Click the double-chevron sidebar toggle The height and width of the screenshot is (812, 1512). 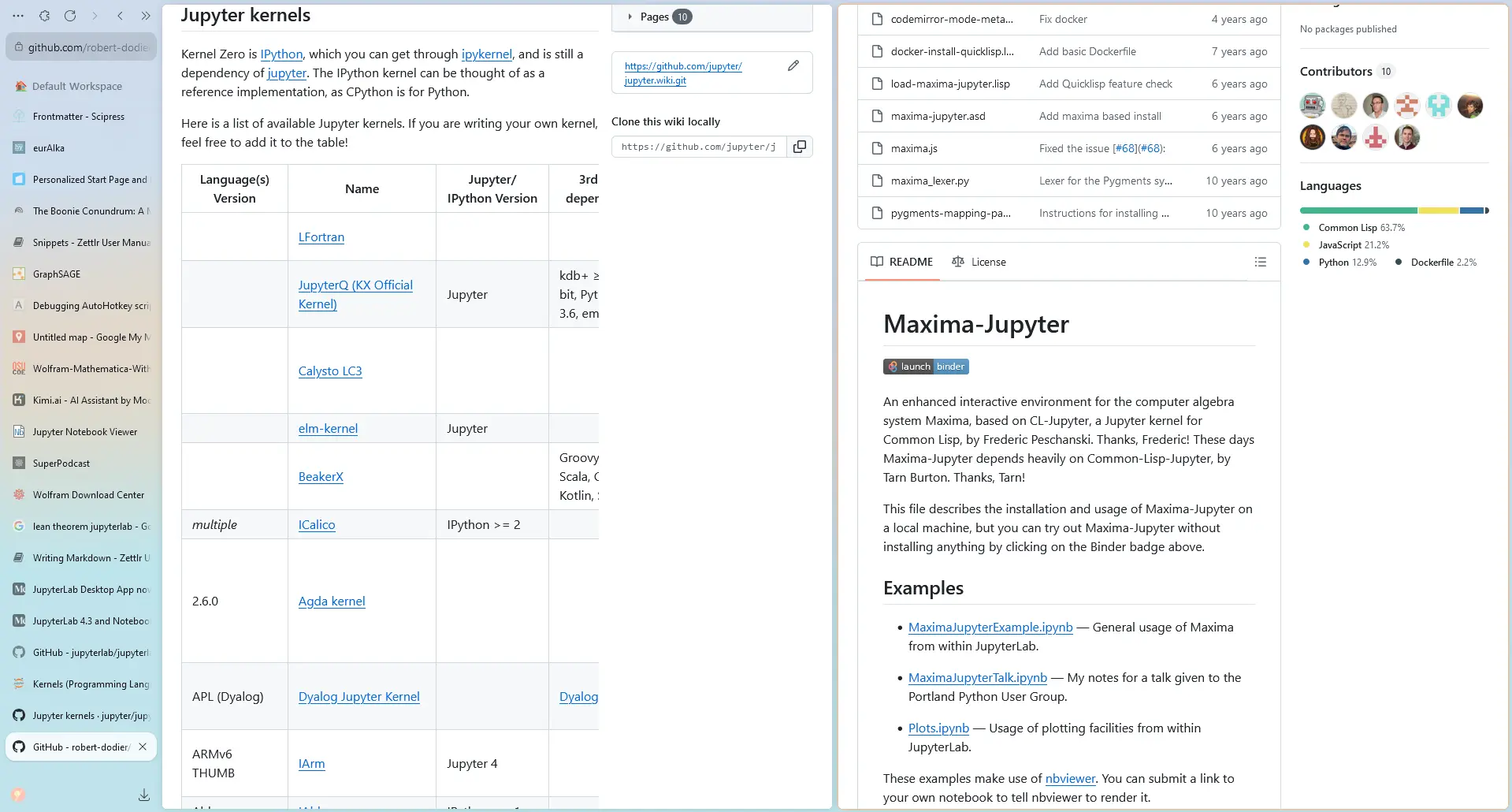point(146,16)
